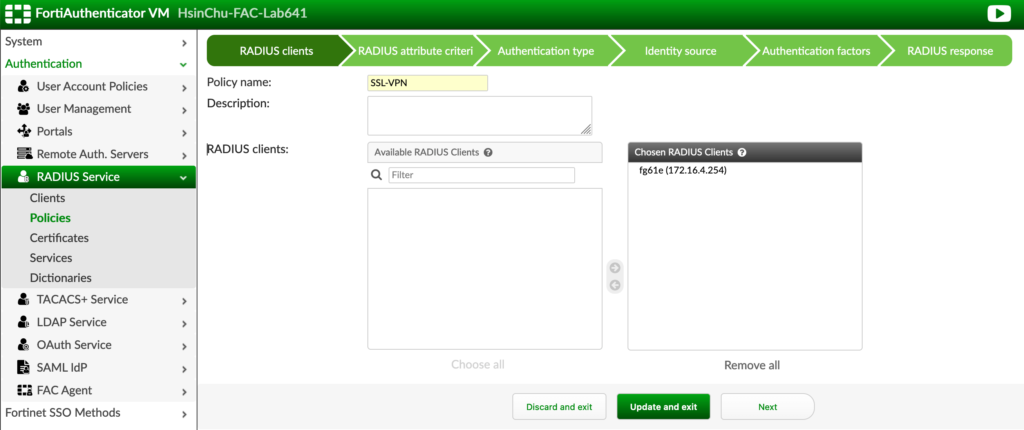
Task: Click the Next button
Action: 768,406
